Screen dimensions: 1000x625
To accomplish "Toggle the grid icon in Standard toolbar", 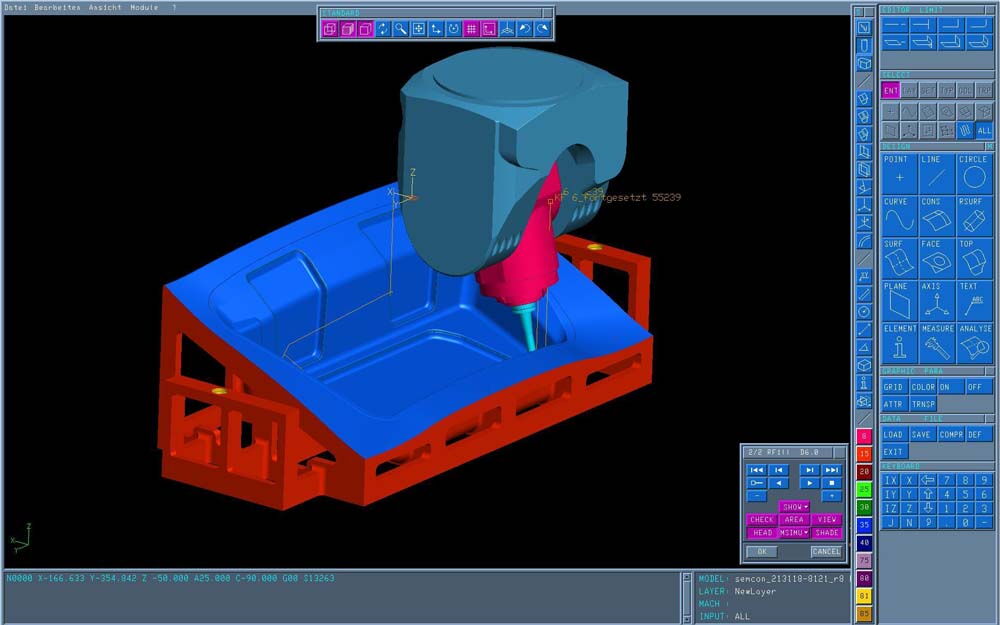I will click(x=471, y=29).
